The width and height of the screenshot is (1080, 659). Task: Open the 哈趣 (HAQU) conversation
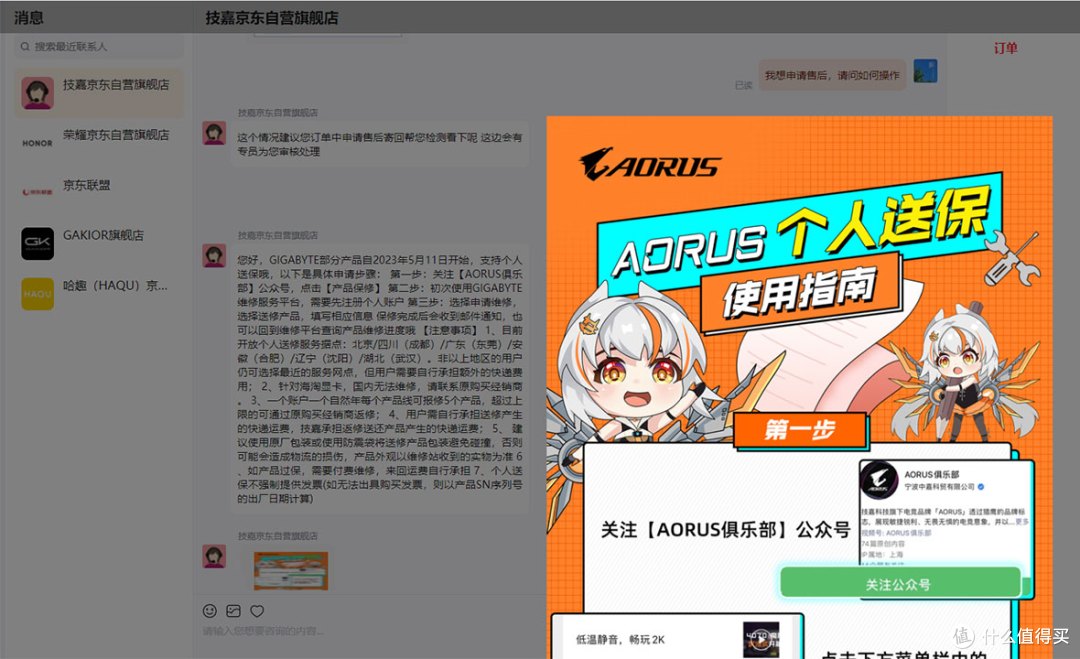(99, 293)
